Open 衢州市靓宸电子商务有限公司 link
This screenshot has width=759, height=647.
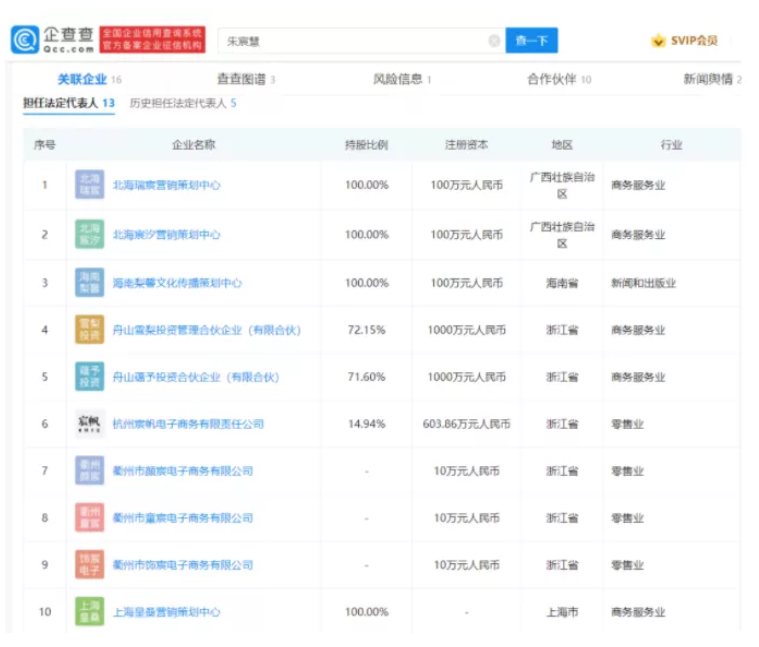pyautogui.click(x=182, y=471)
